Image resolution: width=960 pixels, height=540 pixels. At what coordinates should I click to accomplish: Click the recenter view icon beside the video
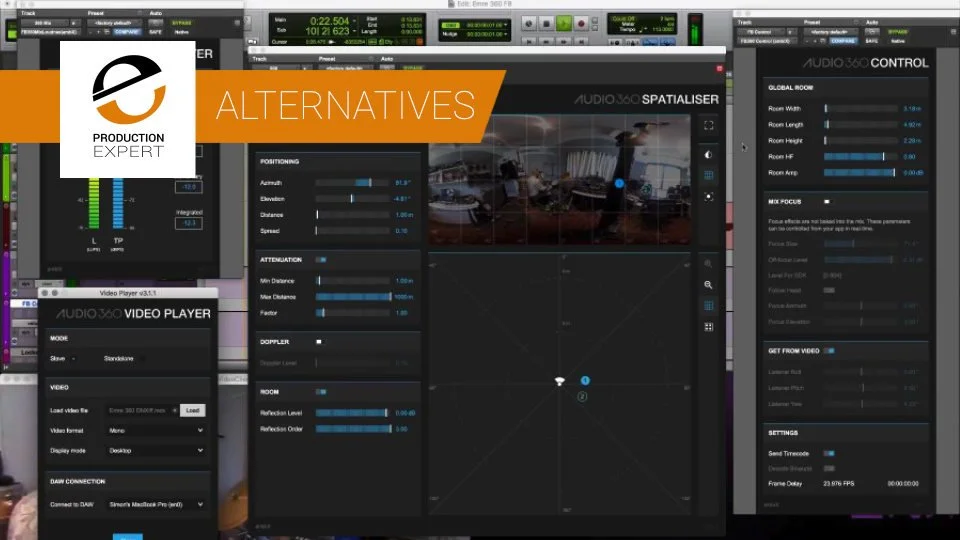[708, 197]
